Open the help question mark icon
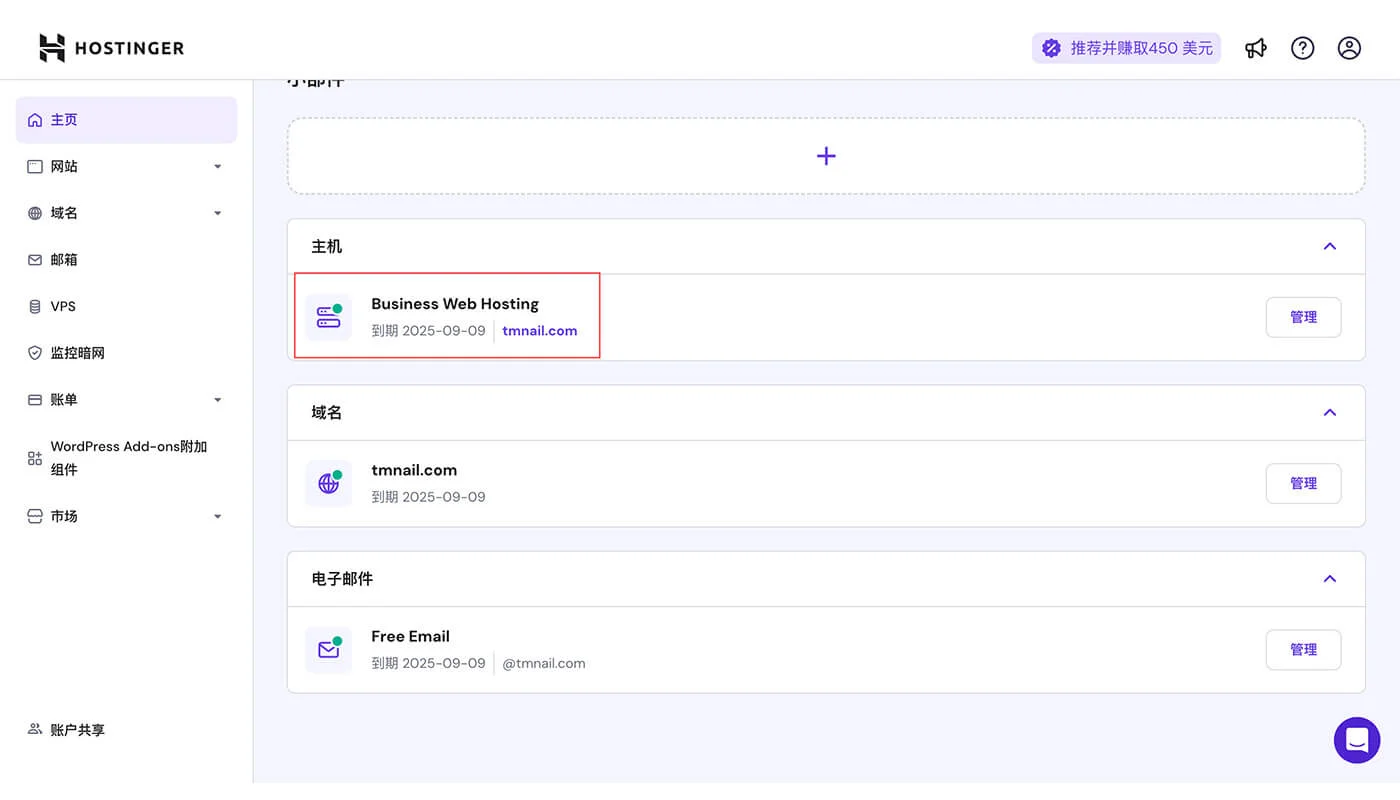 pyautogui.click(x=1302, y=48)
